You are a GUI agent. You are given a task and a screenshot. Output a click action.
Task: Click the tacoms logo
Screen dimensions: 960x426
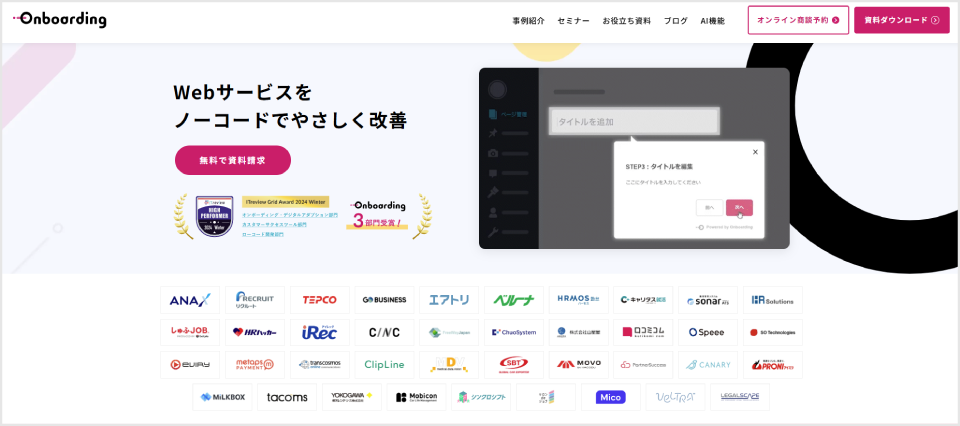point(287,397)
